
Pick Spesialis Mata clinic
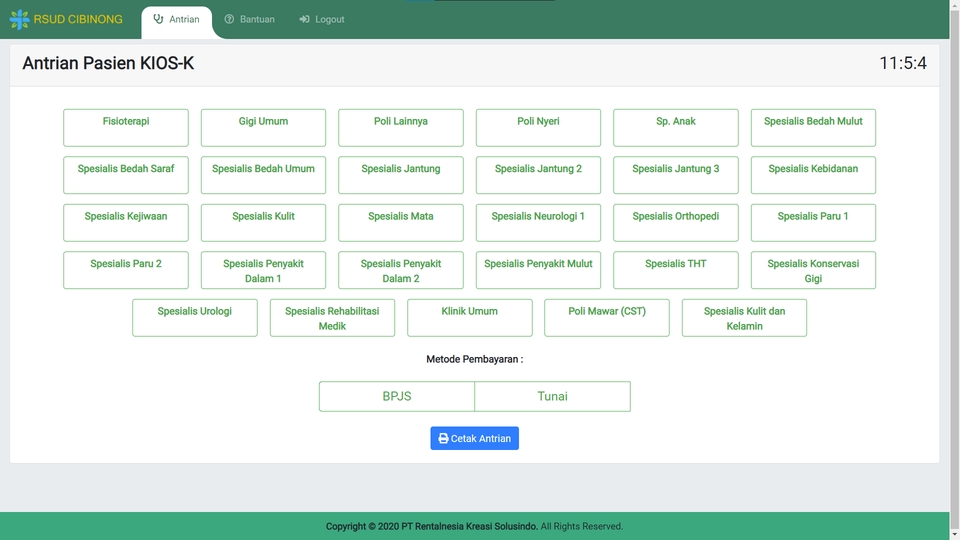click(x=400, y=223)
